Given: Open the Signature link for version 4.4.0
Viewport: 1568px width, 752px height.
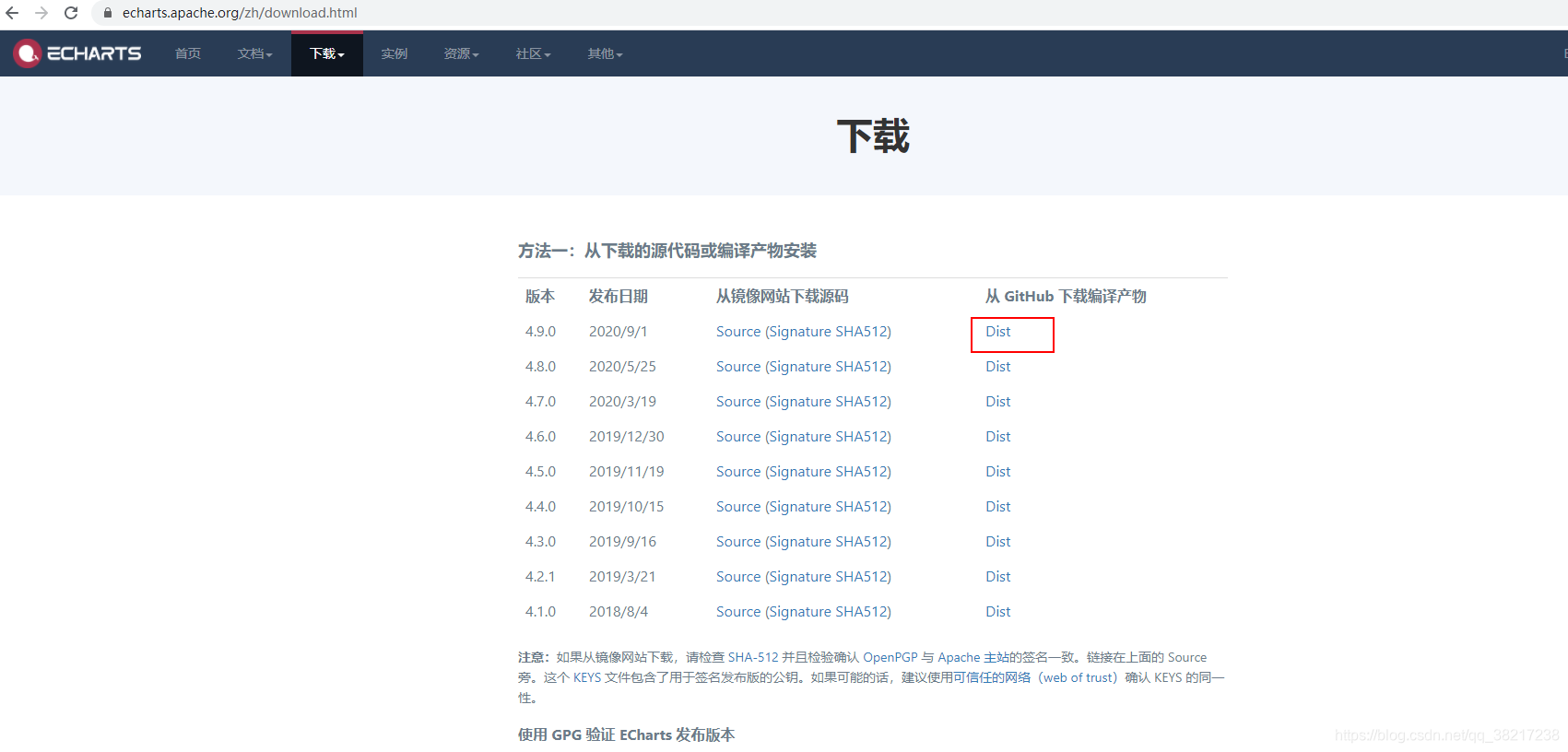Looking at the screenshot, I should pyautogui.click(x=800, y=507).
